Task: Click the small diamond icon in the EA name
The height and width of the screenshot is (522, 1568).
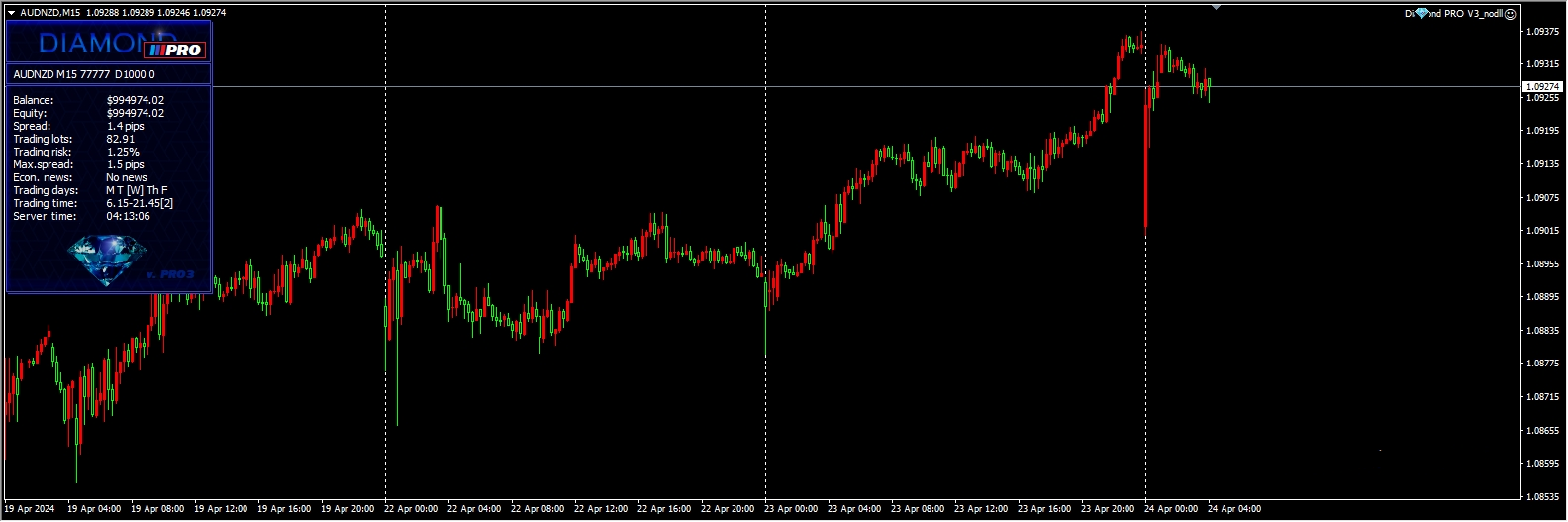Action: pos(1421,14)
